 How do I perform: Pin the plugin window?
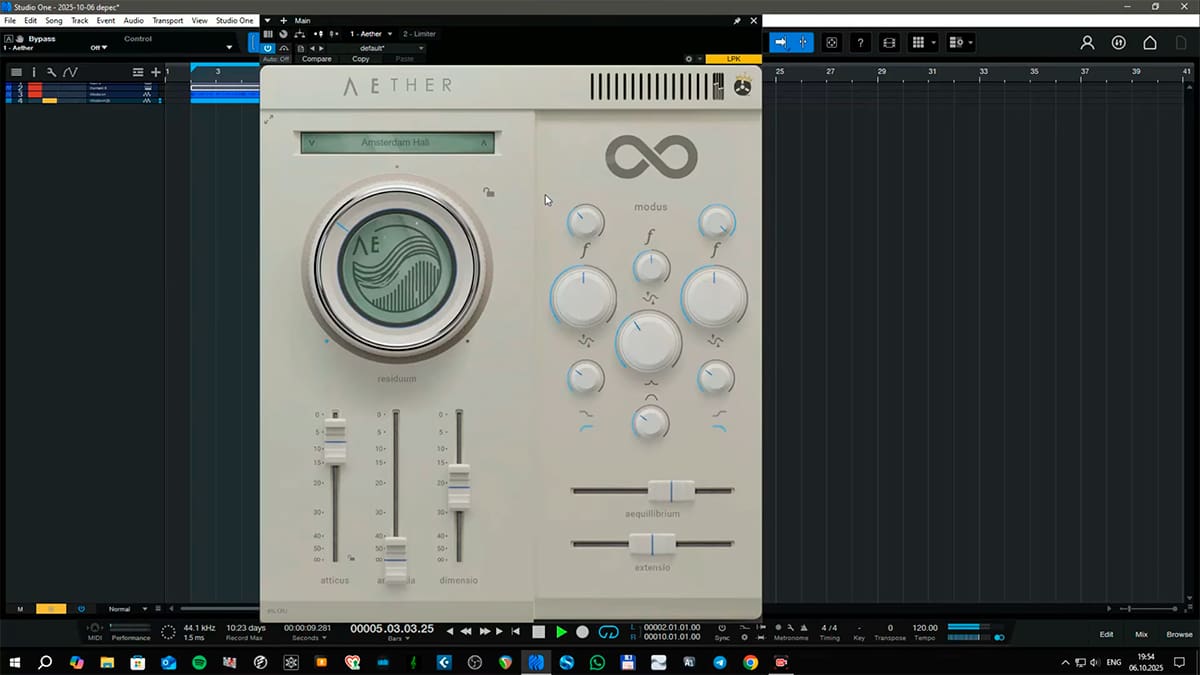[737, 20]
